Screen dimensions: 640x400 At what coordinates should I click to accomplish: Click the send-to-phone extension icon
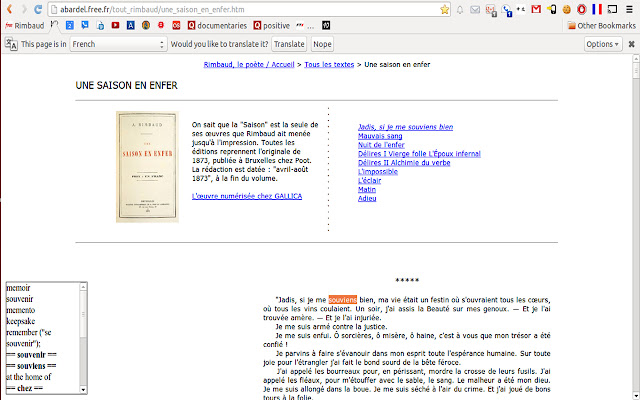coord(551,9)
